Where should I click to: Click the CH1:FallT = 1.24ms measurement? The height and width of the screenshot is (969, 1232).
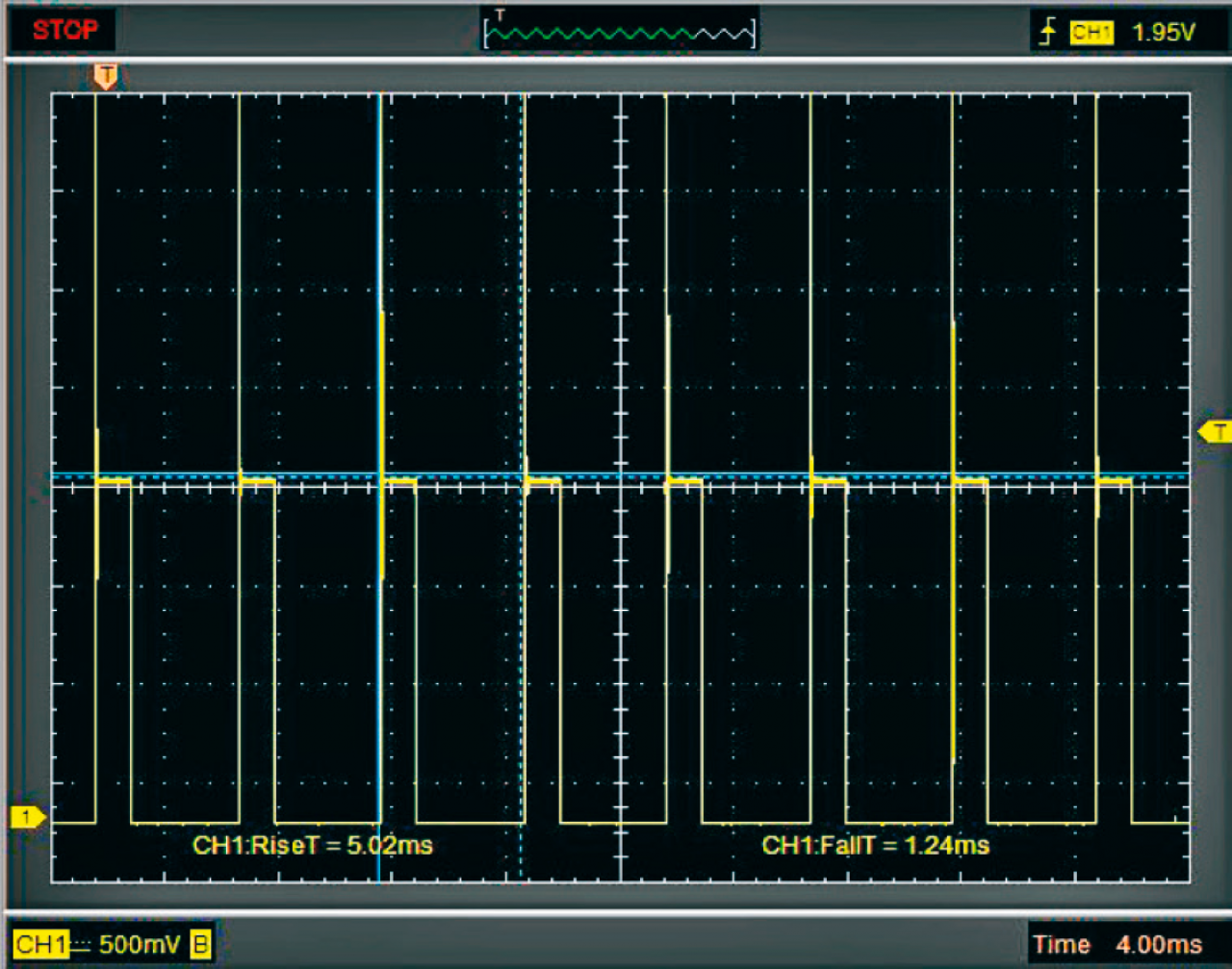pyautogui.click(x=876, y=846)
